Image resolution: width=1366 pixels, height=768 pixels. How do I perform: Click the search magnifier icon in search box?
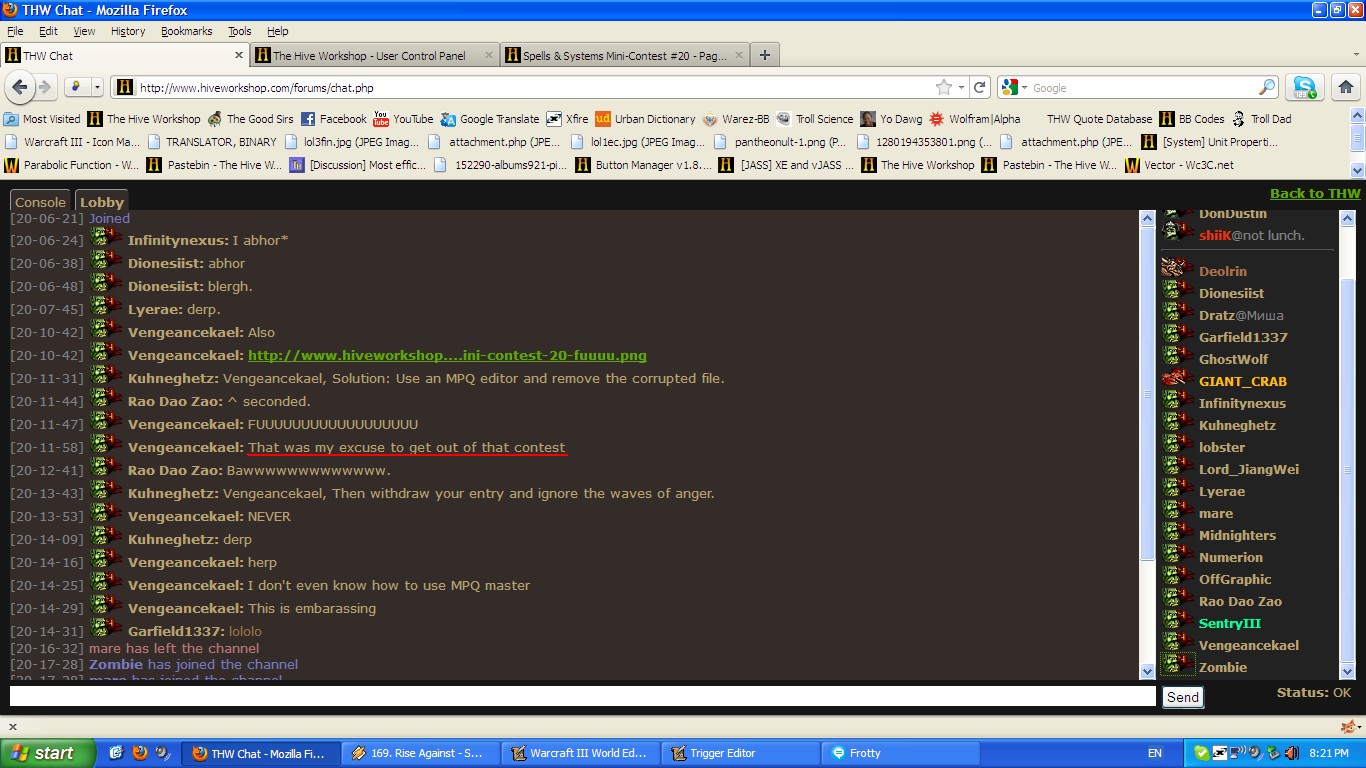pyautogui.click(x=1267, y=87)
